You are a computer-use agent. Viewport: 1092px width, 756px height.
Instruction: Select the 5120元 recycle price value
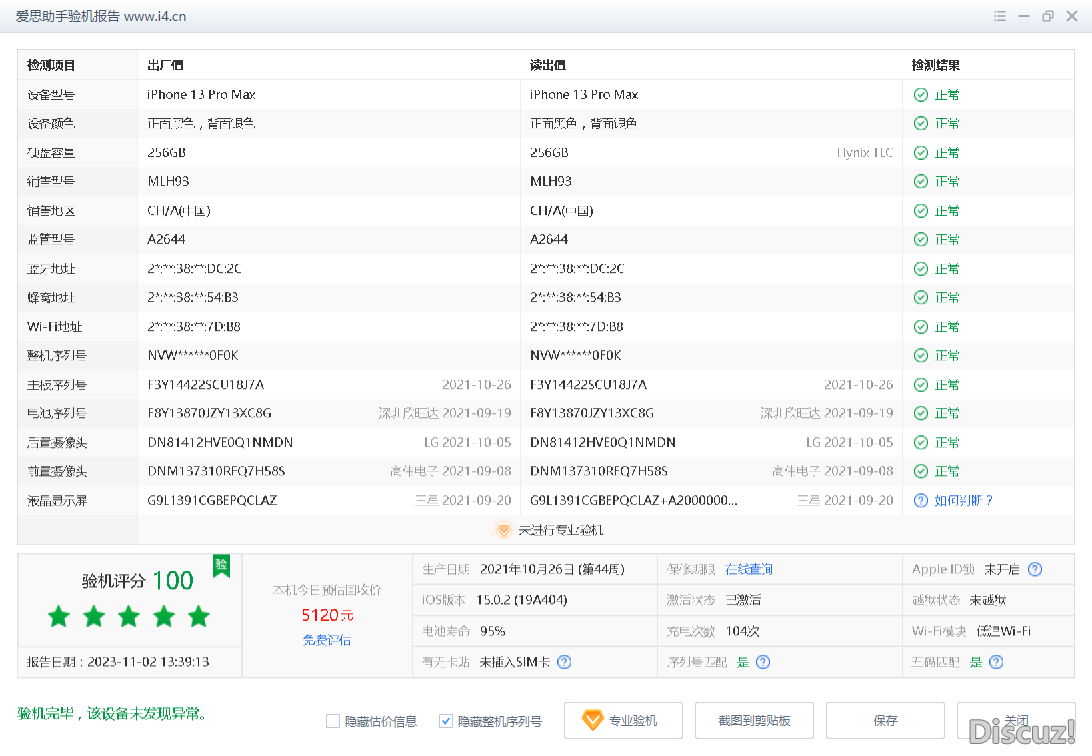pos(327,615)
